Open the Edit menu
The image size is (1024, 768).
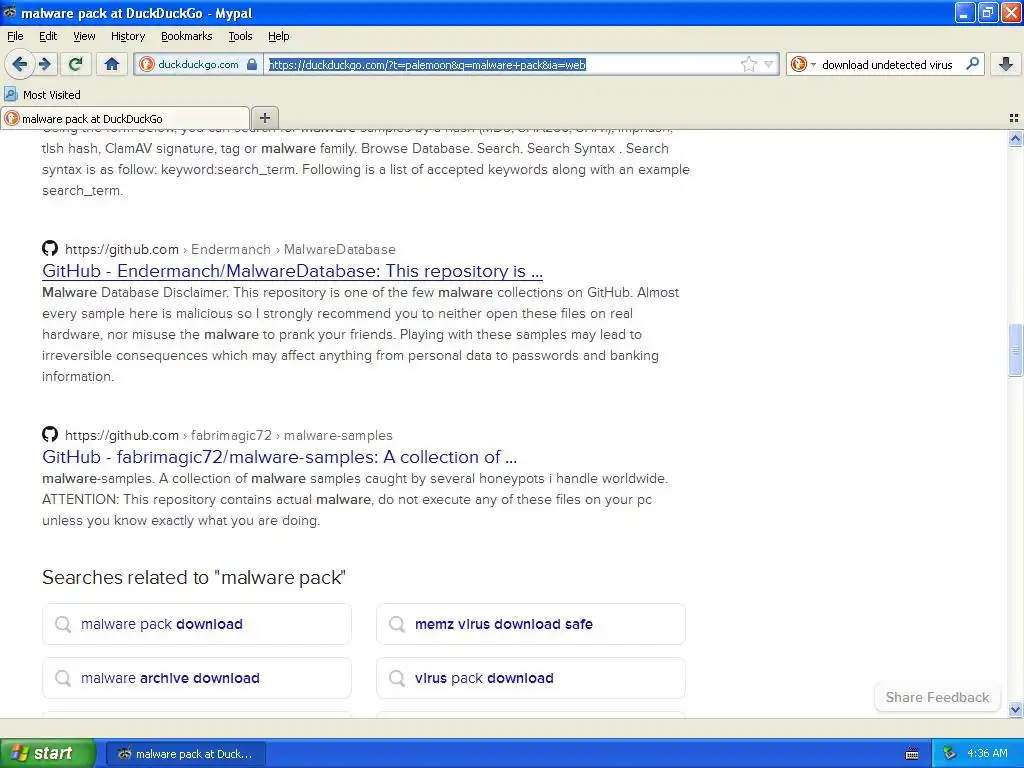click(x=48, y=36)
